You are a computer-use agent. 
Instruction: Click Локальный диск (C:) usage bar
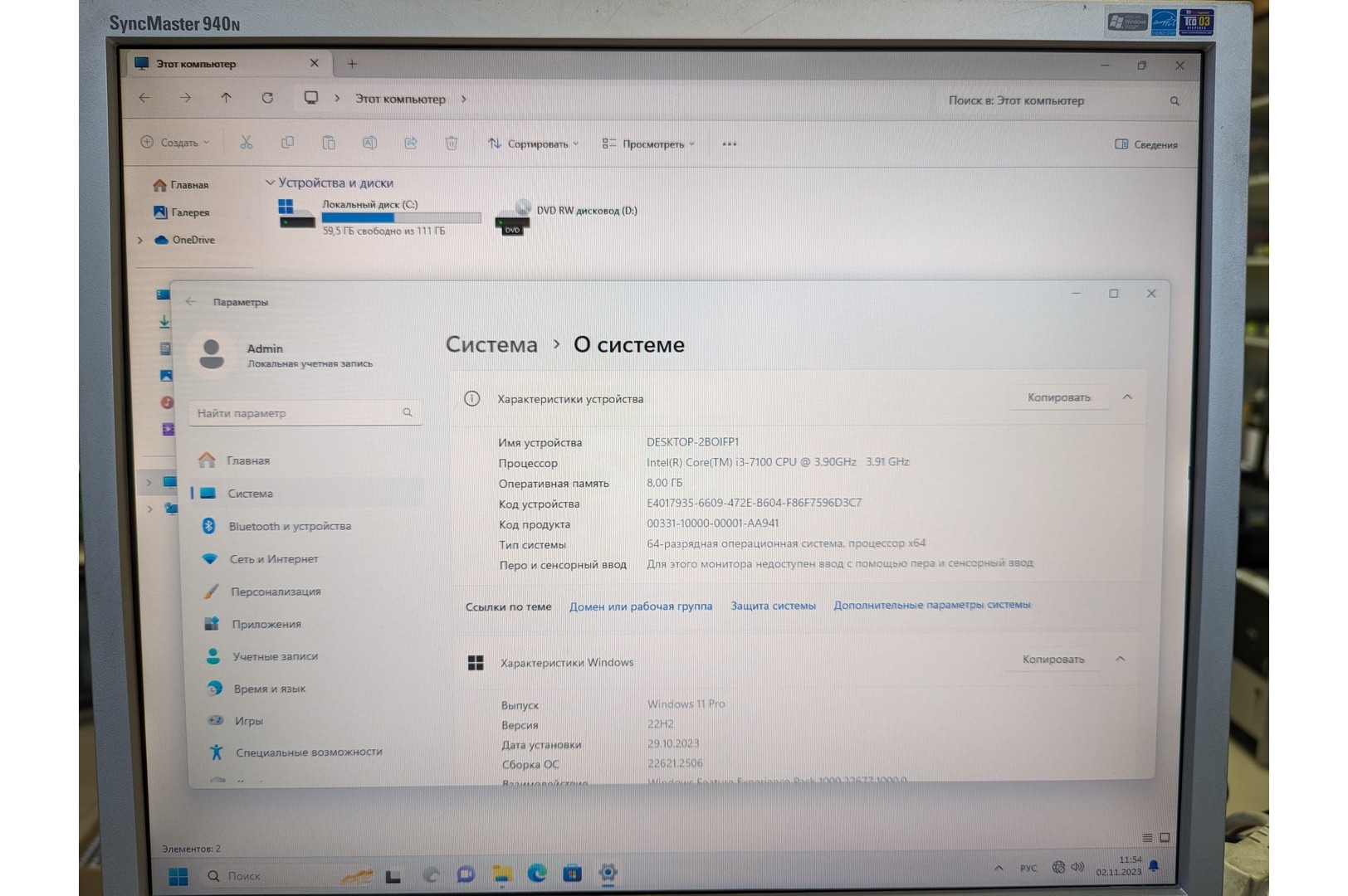tap(402, 218)
